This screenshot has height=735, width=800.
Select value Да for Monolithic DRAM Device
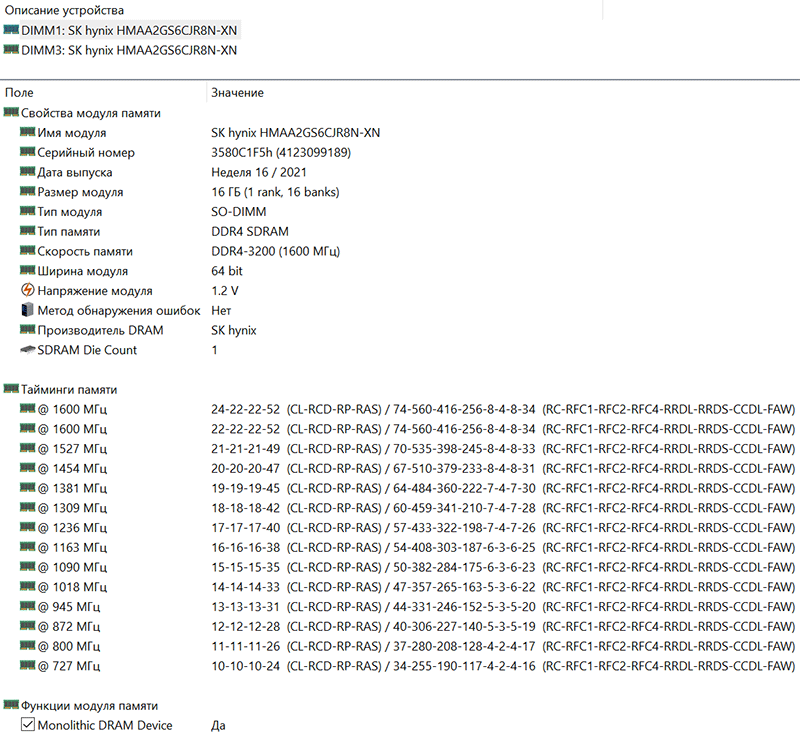click(218, 726)
